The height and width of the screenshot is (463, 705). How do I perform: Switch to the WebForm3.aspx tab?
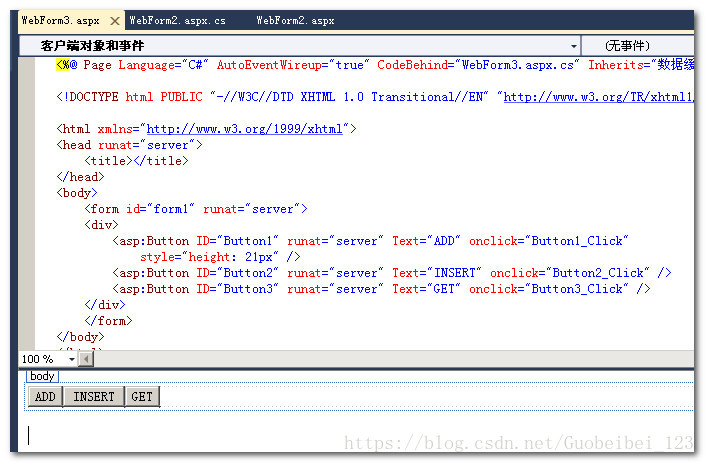coord(61,21)
